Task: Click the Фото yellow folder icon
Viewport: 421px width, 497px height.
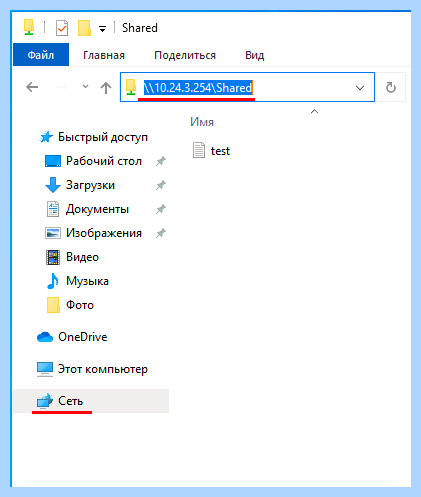Action: (53, 305)
